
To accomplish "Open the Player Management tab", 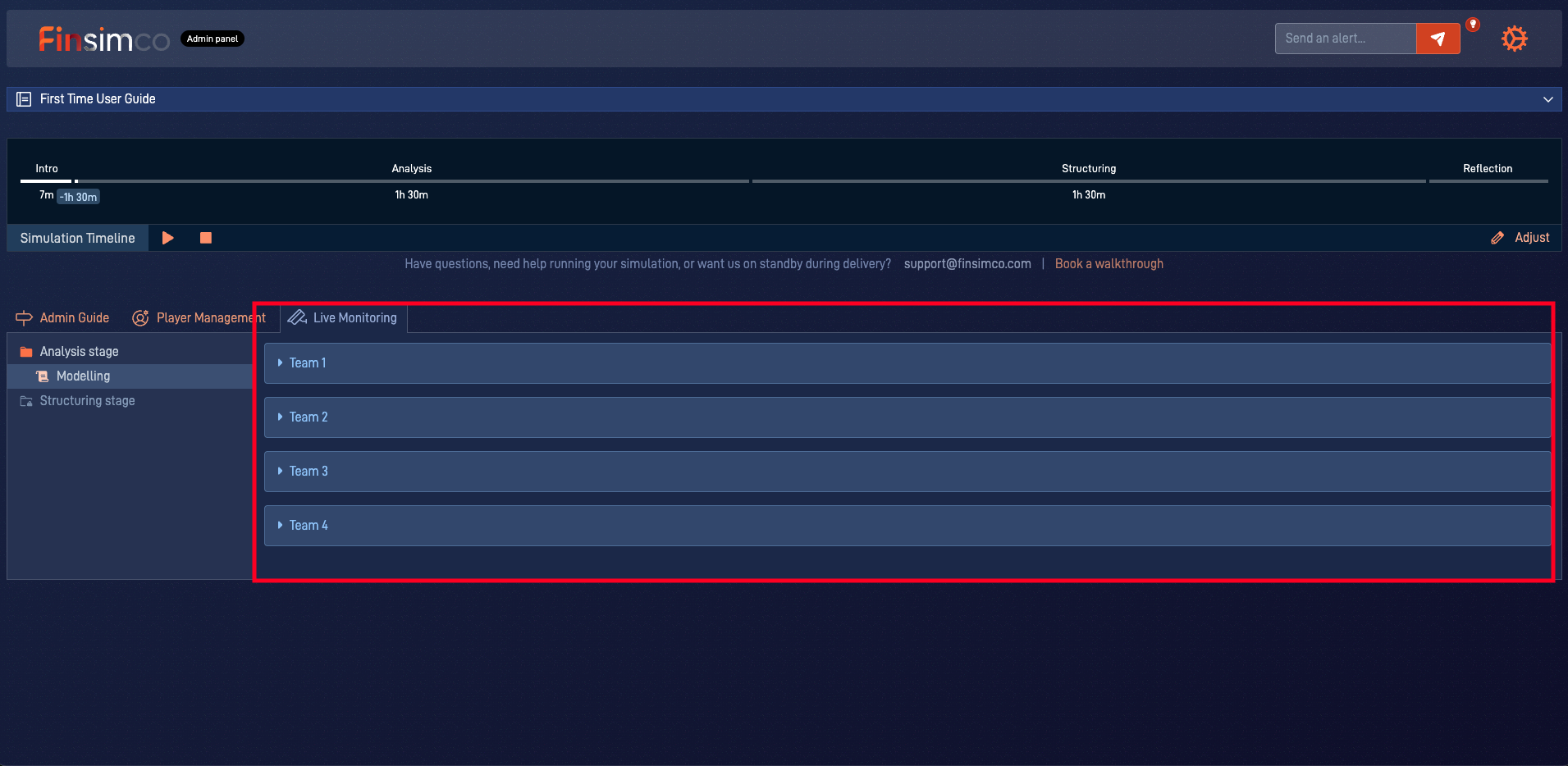I will point(199,318).
